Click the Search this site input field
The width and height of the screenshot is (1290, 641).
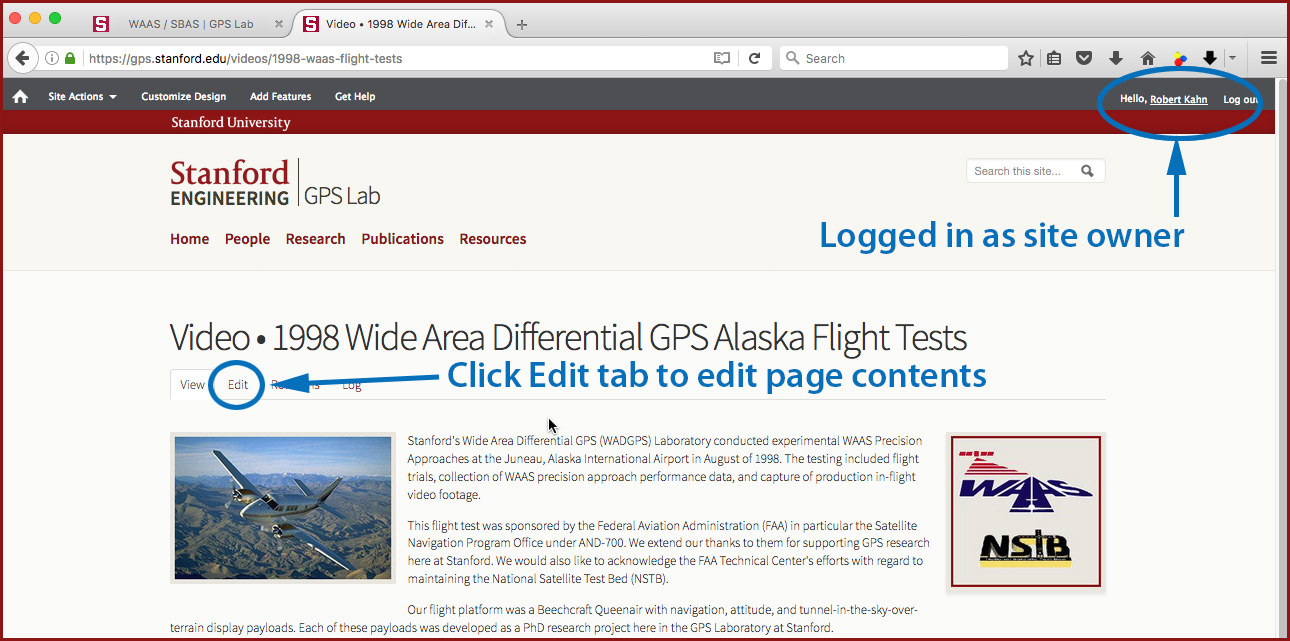(1020, 171)
